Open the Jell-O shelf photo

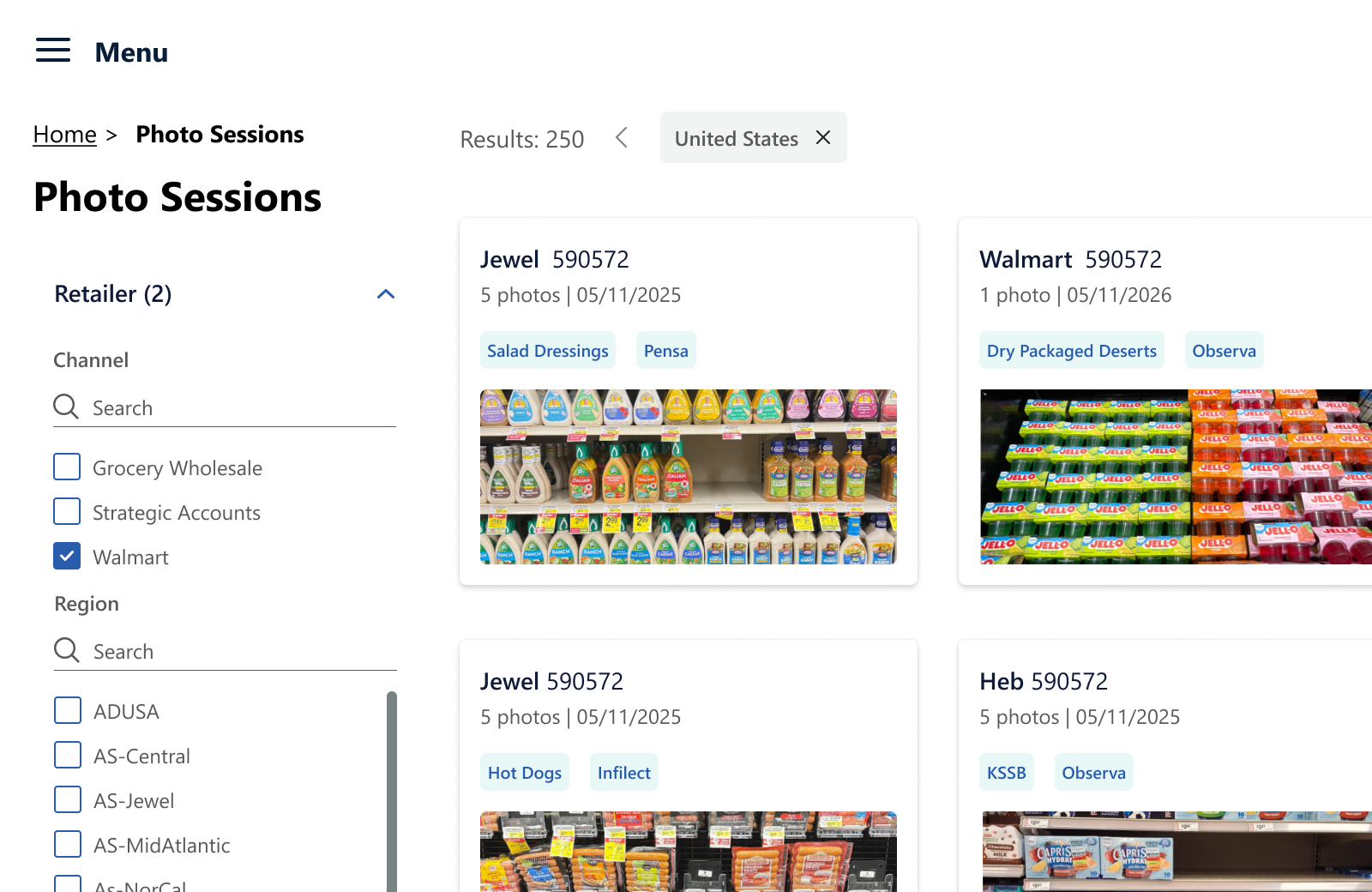tap(1176, 477)
